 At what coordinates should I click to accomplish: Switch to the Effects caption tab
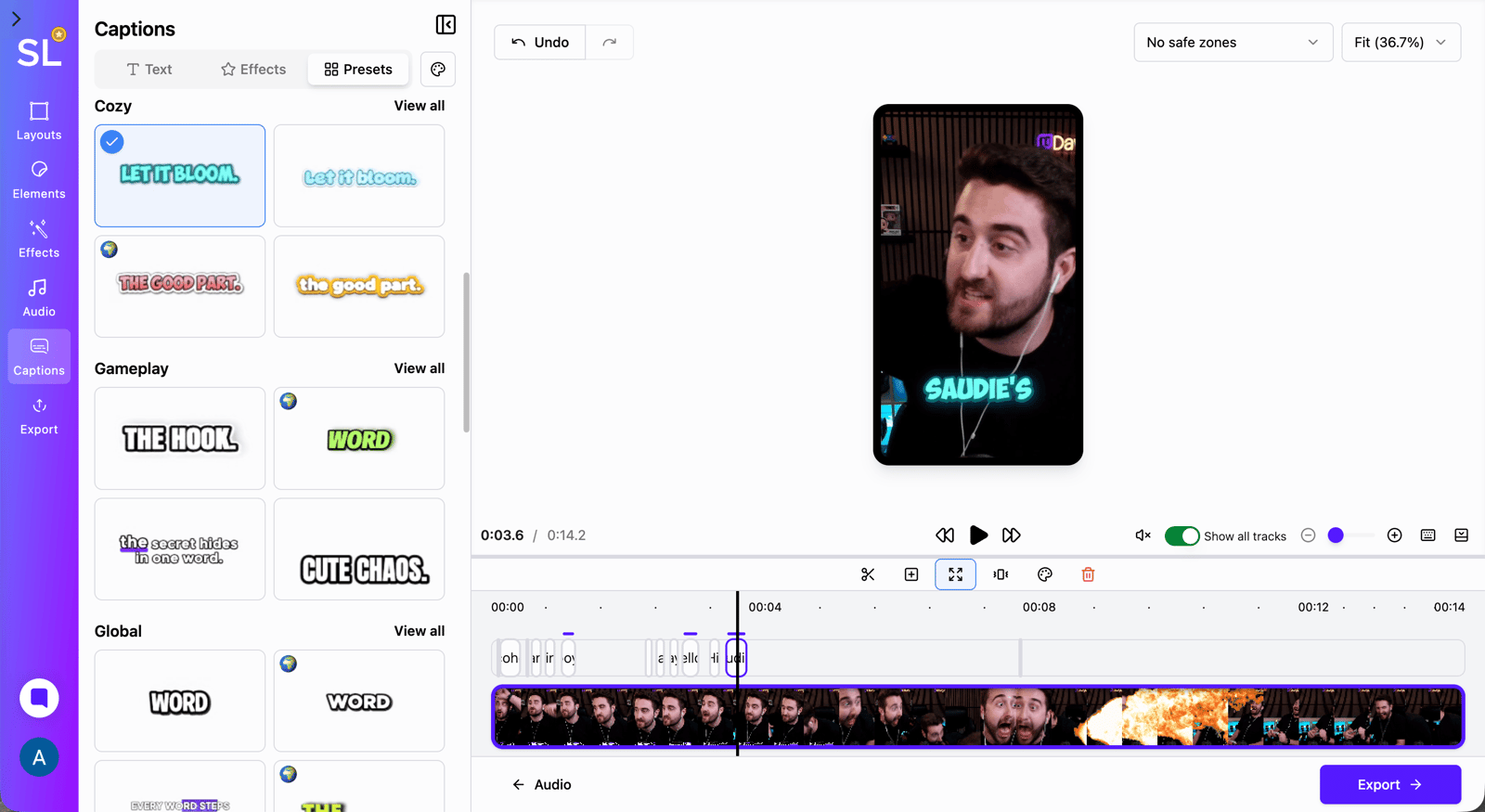pos(253,70)
